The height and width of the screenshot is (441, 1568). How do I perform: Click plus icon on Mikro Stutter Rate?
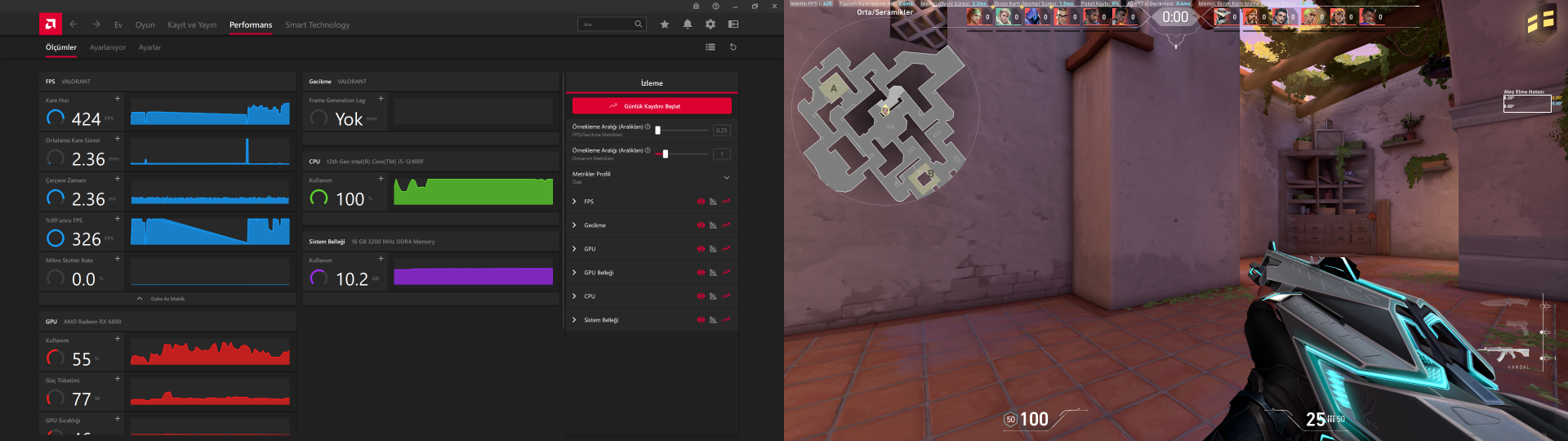[x=118, y=259]
